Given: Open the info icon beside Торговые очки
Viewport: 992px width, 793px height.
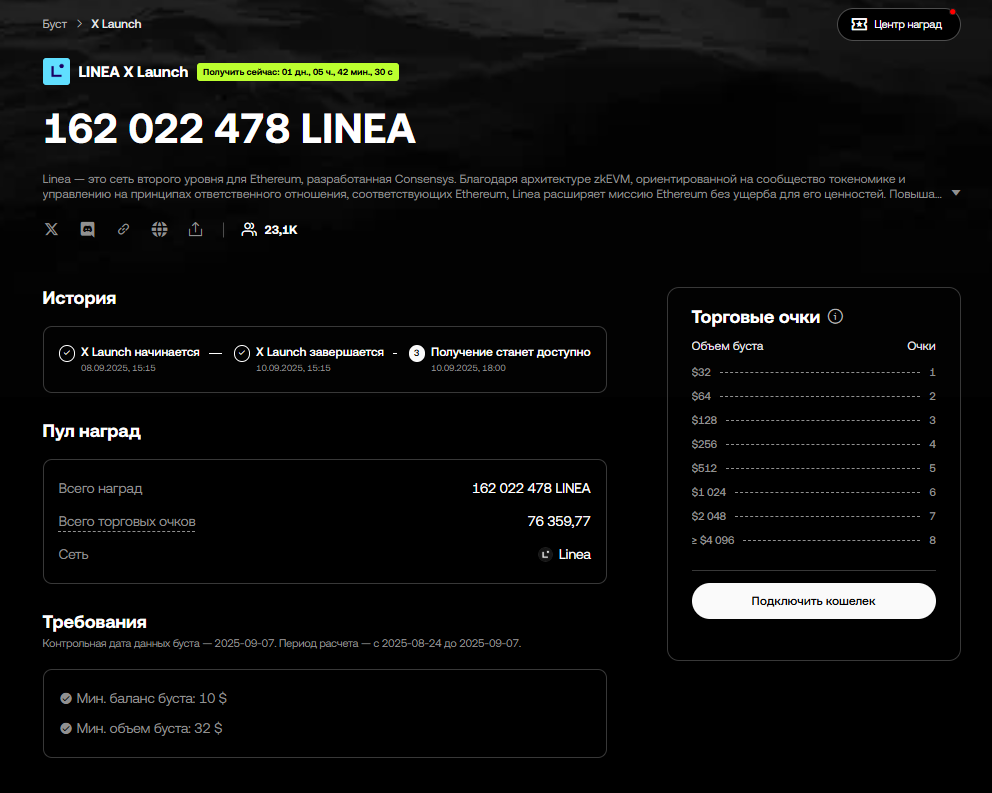Looking at the screenshot, I should (x=835, y=316).
